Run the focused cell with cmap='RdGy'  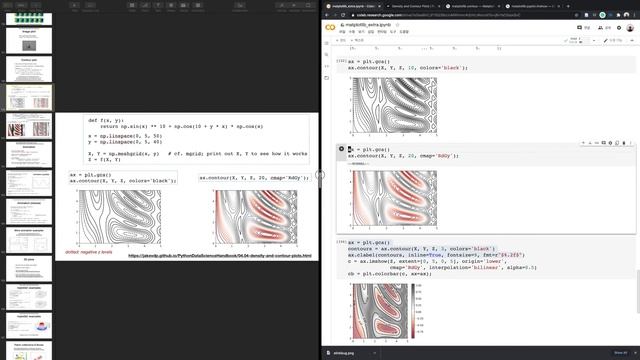pos(342,149)
